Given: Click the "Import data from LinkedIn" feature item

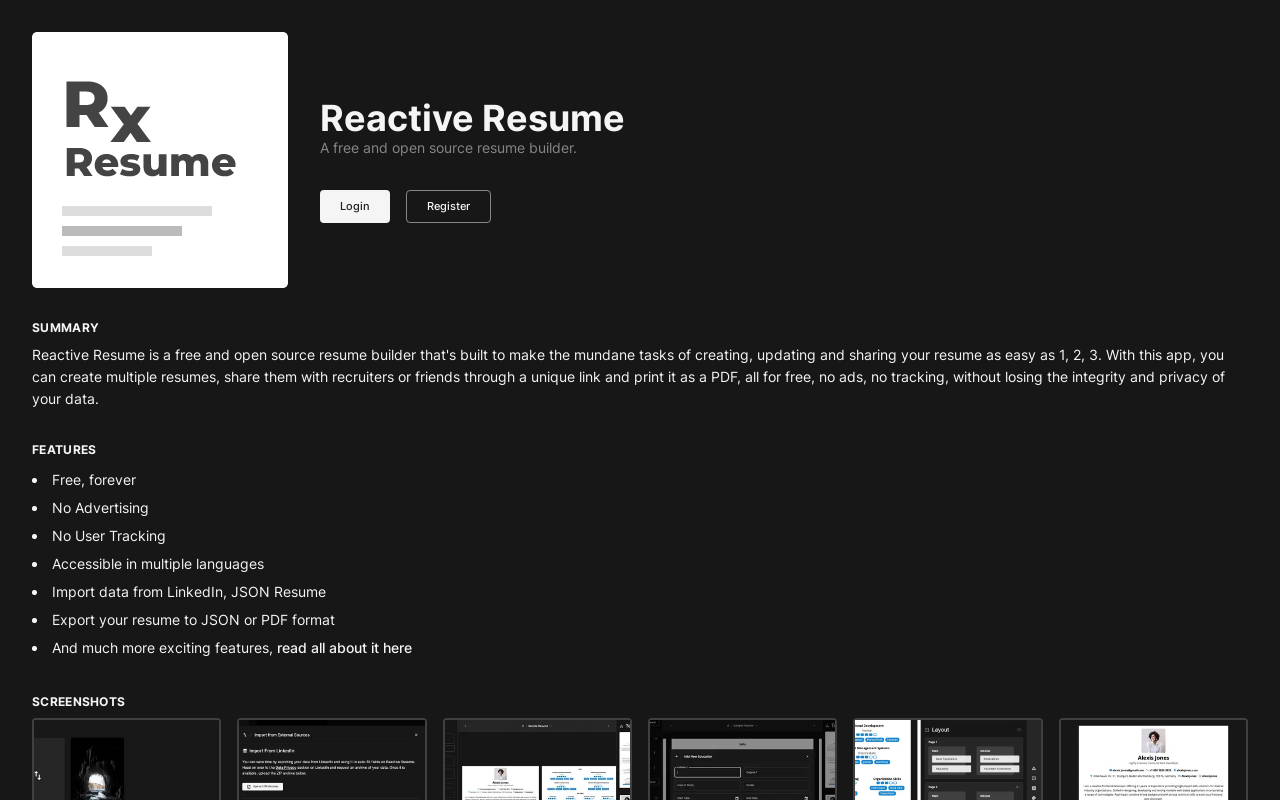Looking at the screenshot, I should pyautogui.click(x=189, y=592).
